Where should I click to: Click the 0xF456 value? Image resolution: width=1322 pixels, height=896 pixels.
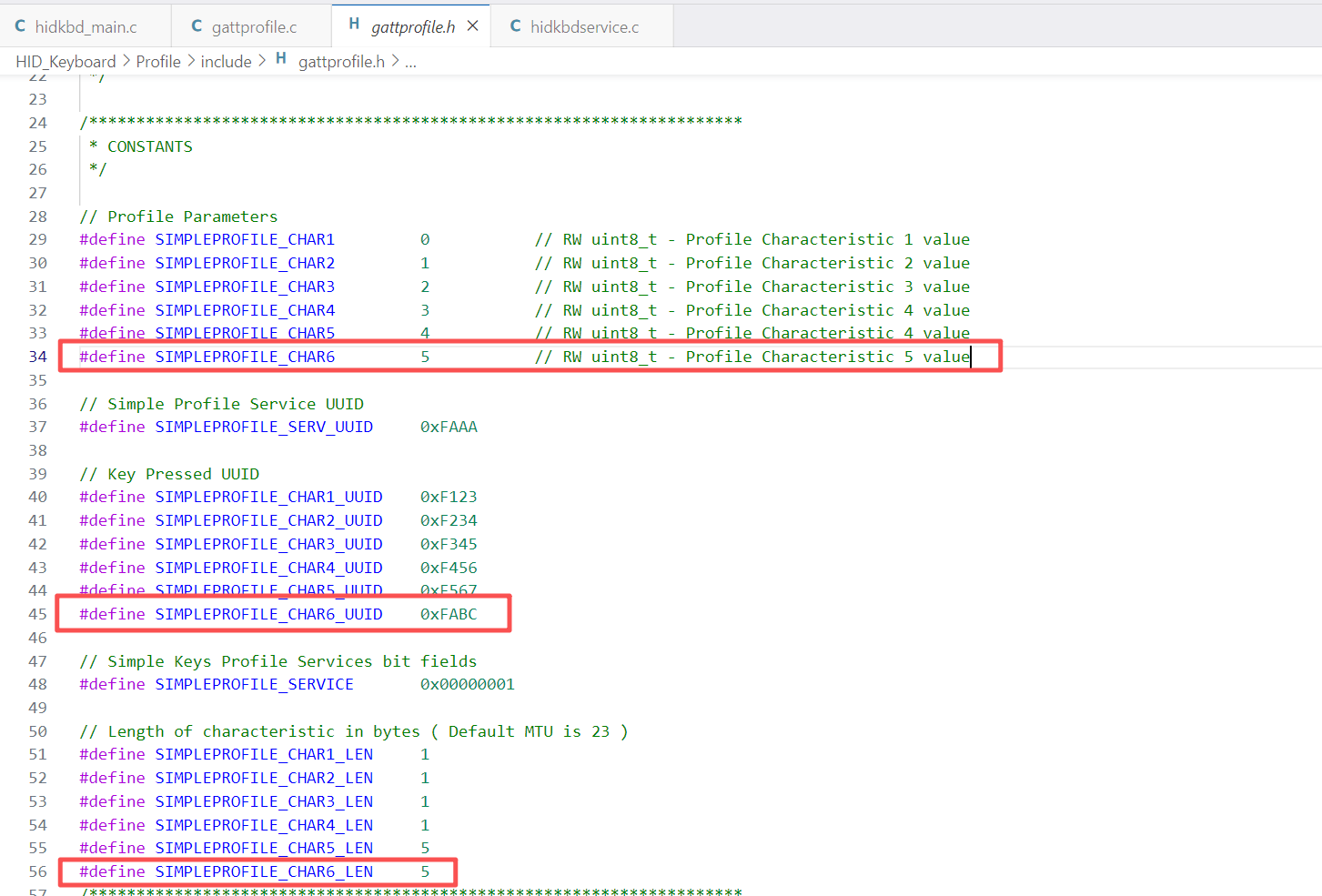click(x=449, y=568)
